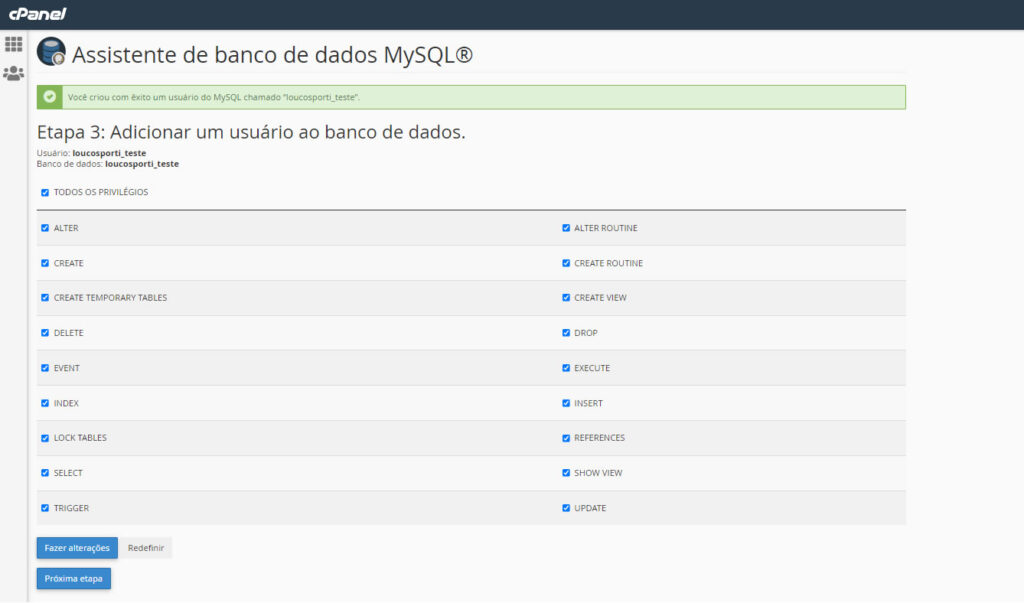This screenshot has width=1024, height=603.
Task: Toggle the TODOS OS PRIVILÉGIOS checkbox
Action: click(x=45, y=192)
